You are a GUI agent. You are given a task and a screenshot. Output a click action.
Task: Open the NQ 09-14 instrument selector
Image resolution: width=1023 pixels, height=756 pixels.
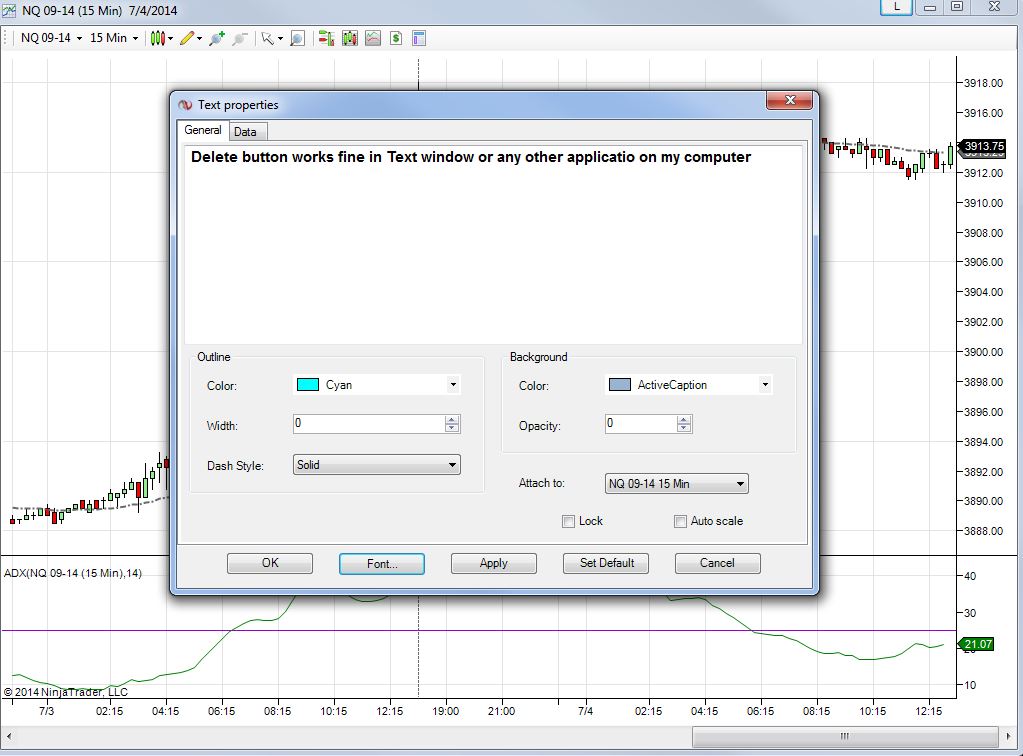click(x=51, y=38)
